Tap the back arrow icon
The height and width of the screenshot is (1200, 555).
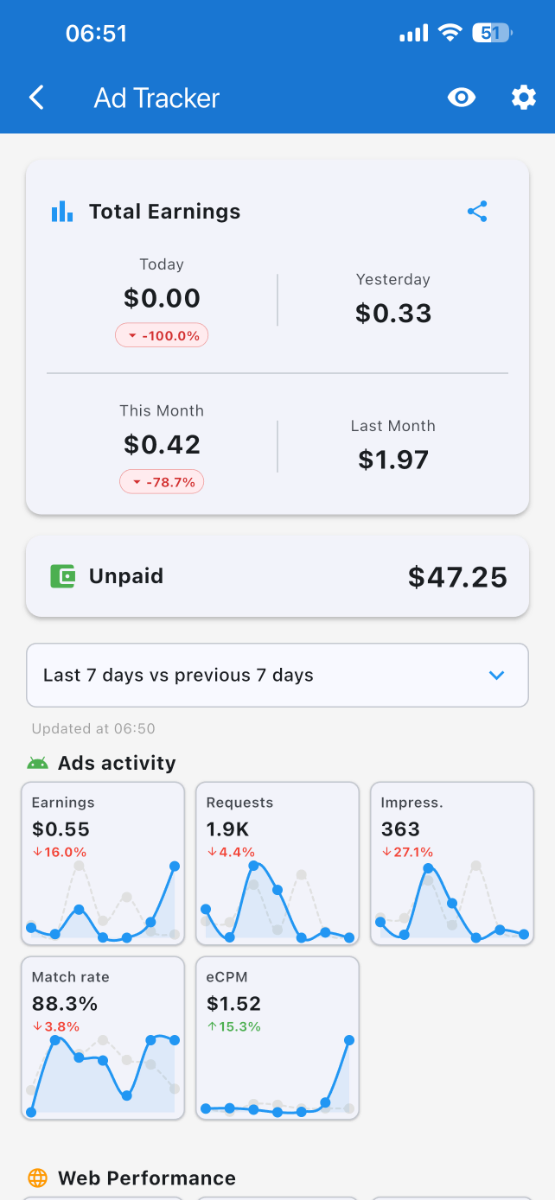(x=37, y=97)
